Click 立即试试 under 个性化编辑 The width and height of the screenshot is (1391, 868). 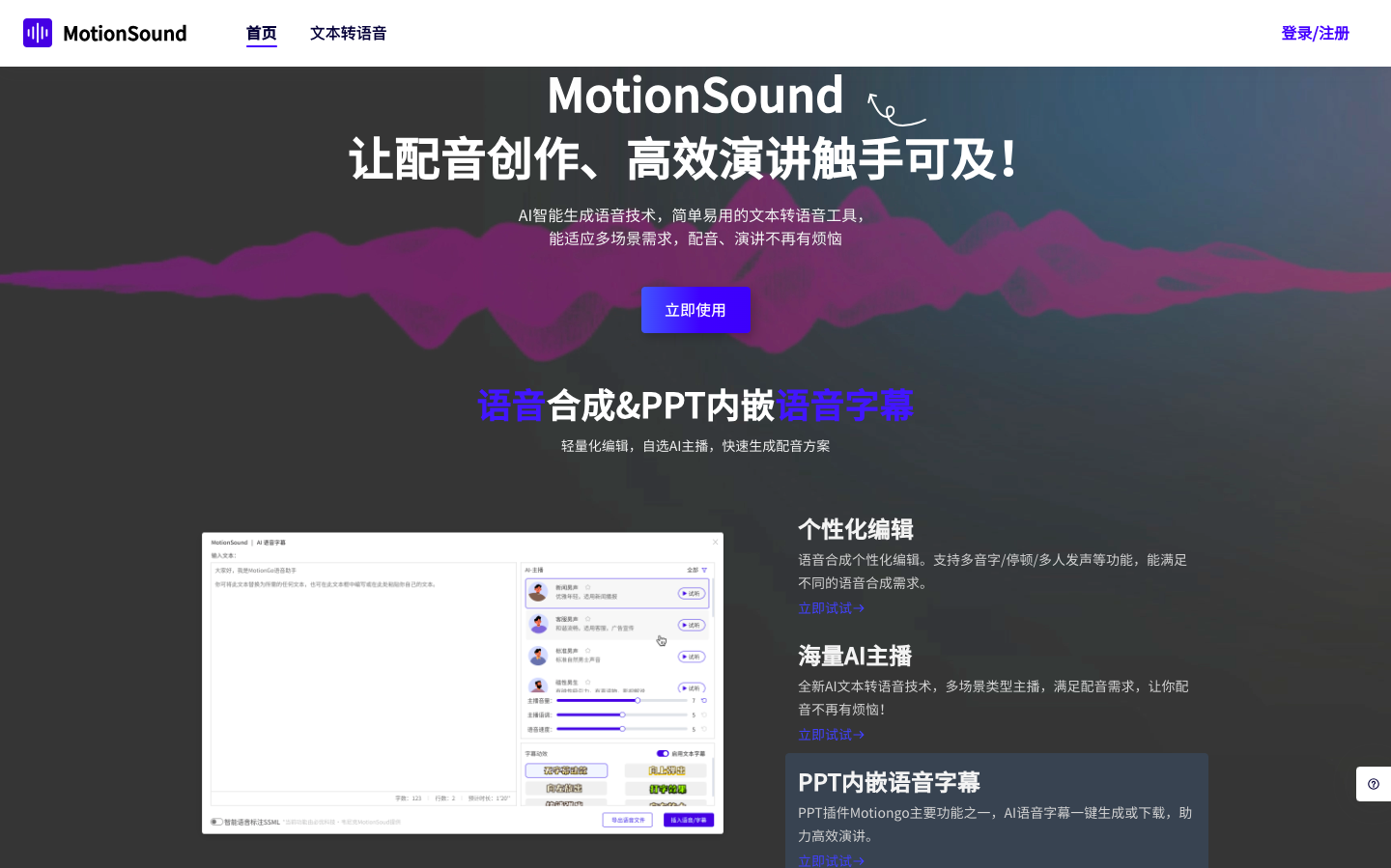[x=831, y=608]
